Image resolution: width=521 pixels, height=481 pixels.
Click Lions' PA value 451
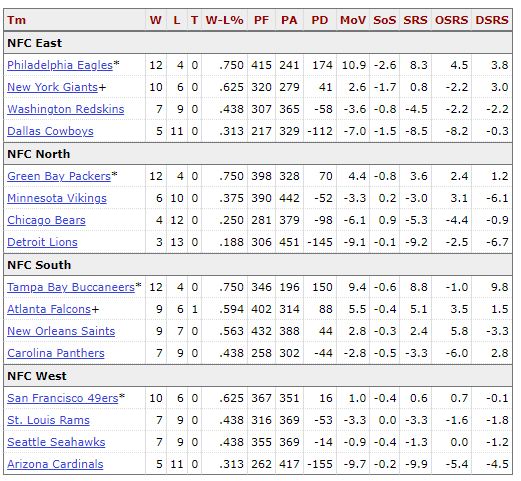coord(289,242)
